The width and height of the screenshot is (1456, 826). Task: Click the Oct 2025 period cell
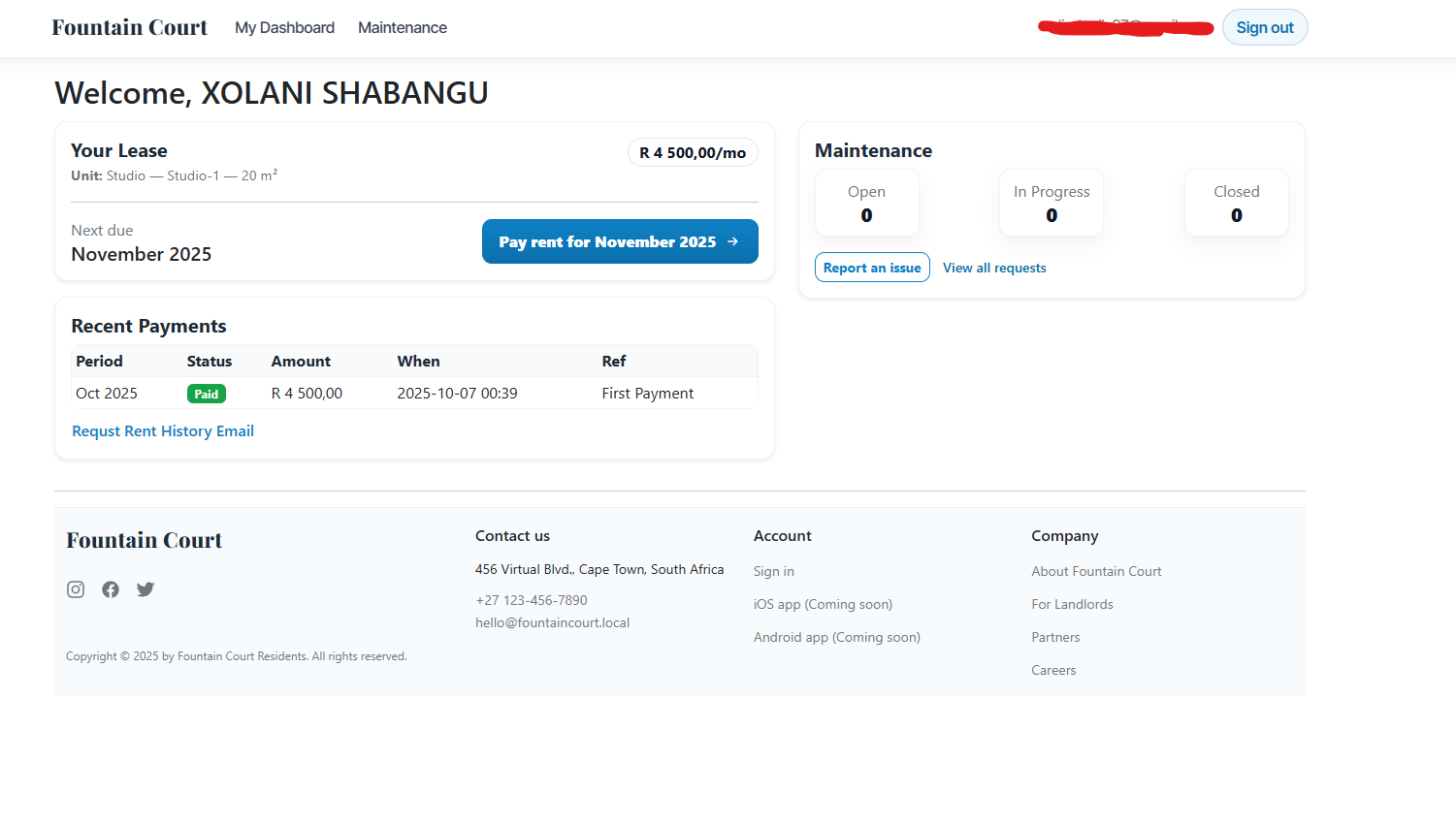107,394
